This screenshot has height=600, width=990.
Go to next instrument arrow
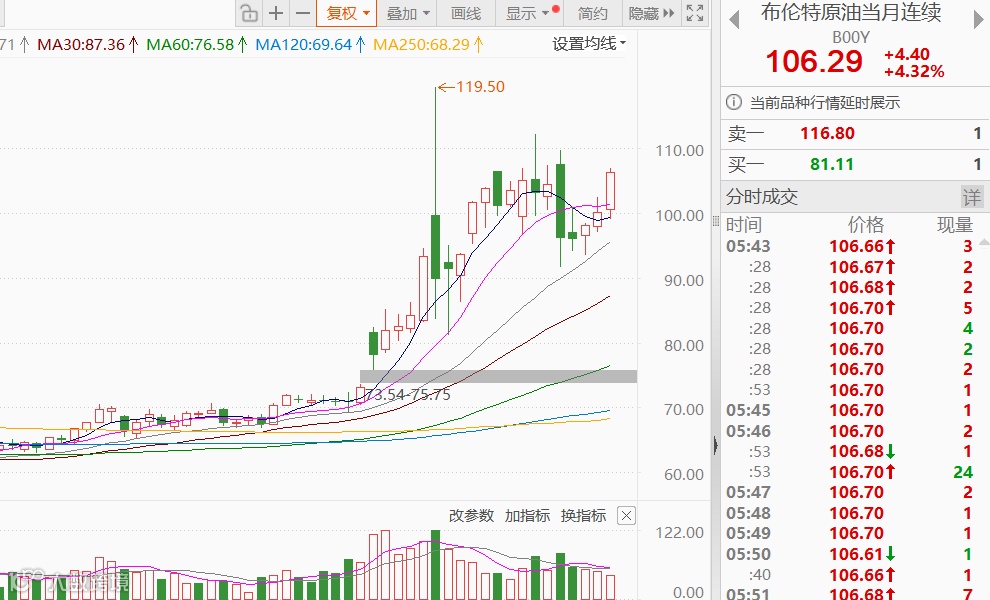(x=979, y=20)
